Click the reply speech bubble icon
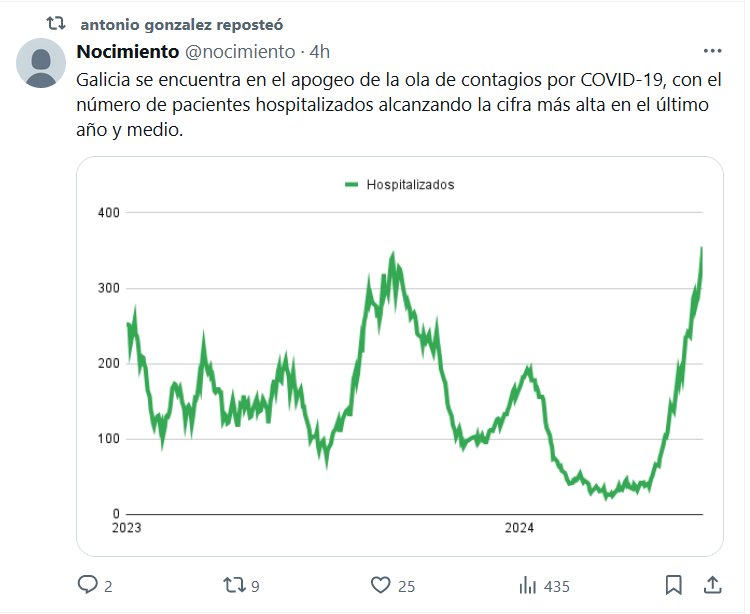The width and height of the screenshot is (750, 614). tap(87, 585)
